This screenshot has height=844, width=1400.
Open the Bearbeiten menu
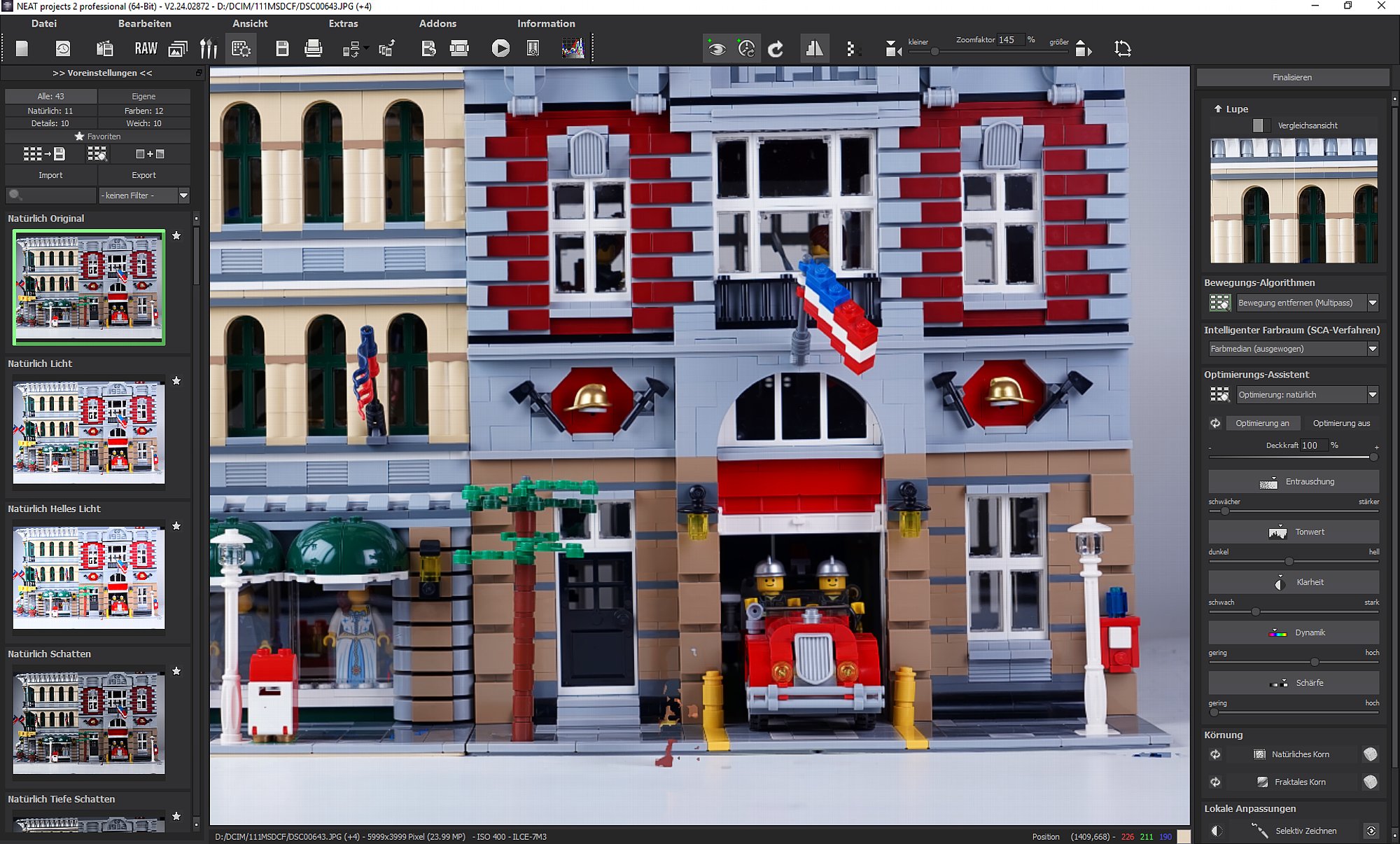[144, 24]
